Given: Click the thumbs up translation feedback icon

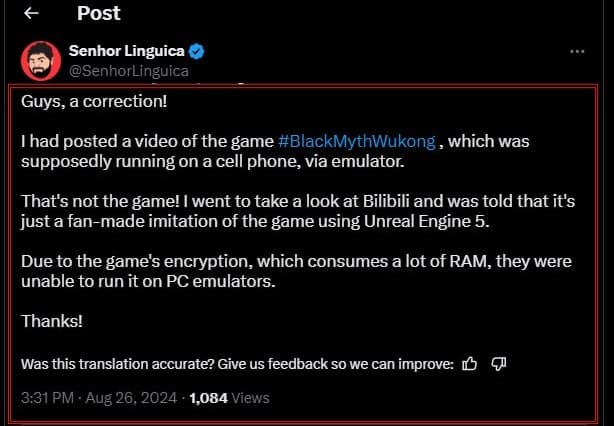Looking at the screenshot, I should tap(470, 363).
